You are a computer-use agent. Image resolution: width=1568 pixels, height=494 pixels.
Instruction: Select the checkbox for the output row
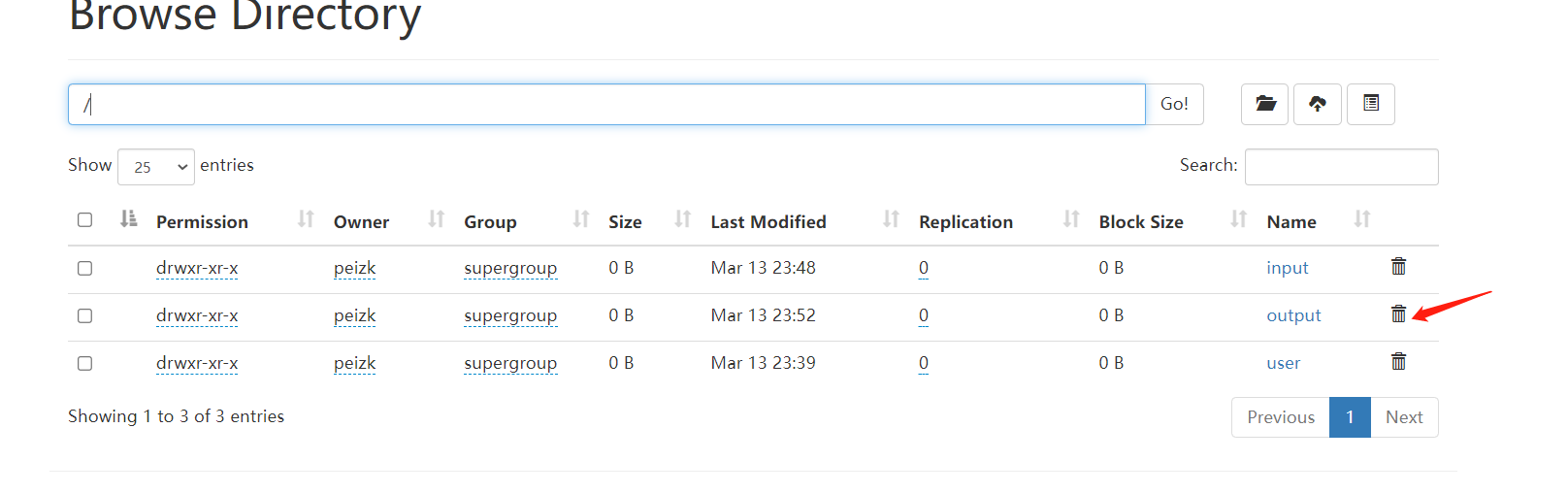[85, 316]
